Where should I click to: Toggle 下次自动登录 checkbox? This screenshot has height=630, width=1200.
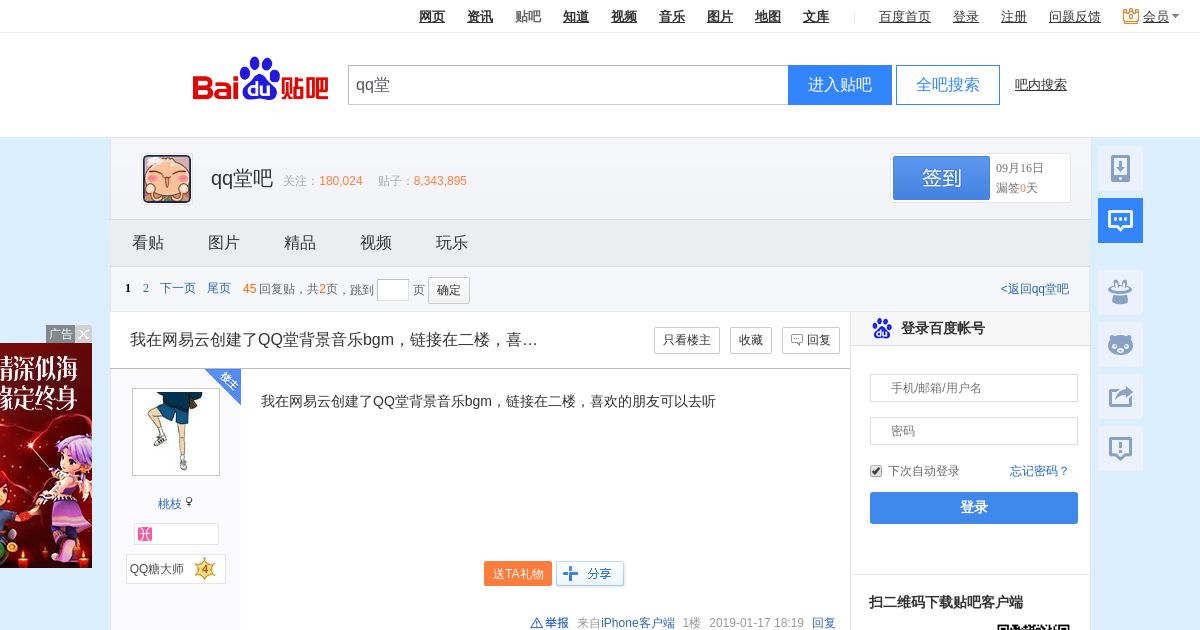tap(876, 471)
